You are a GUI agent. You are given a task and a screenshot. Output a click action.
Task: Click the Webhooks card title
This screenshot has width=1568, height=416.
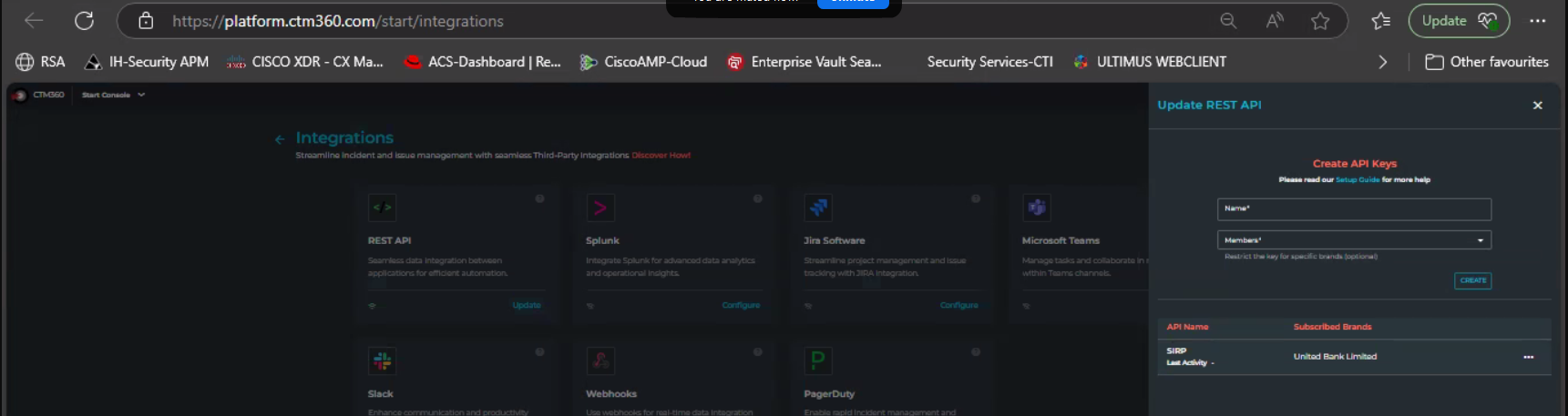click(611, 394)
